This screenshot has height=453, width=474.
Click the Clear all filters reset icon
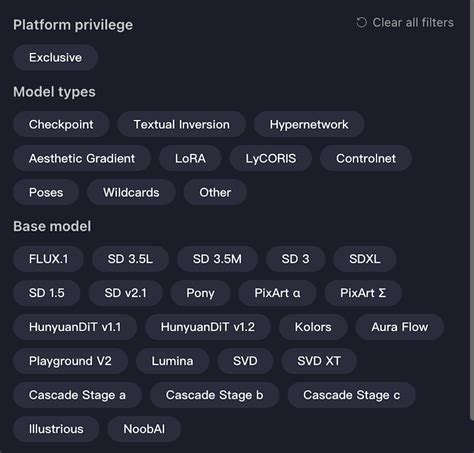tap(361, 23)
